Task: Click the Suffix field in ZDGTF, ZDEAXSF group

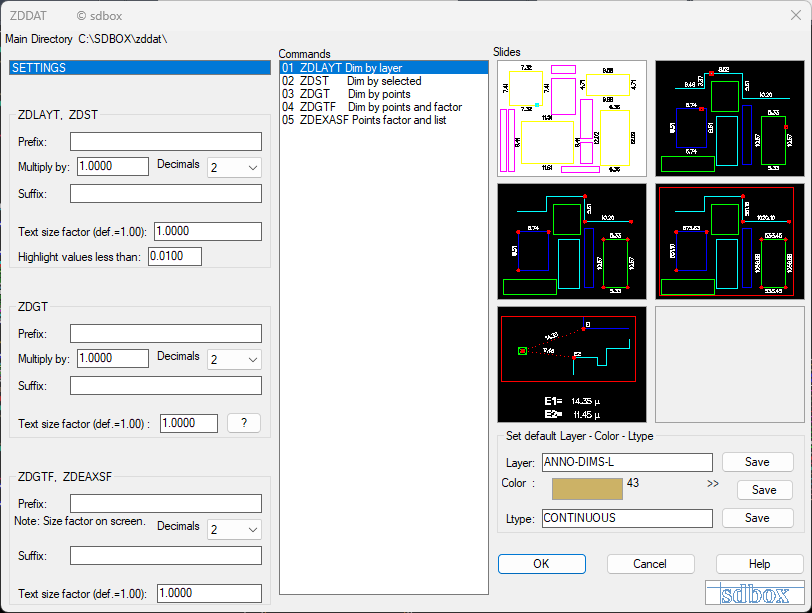Action: [166, 556]
